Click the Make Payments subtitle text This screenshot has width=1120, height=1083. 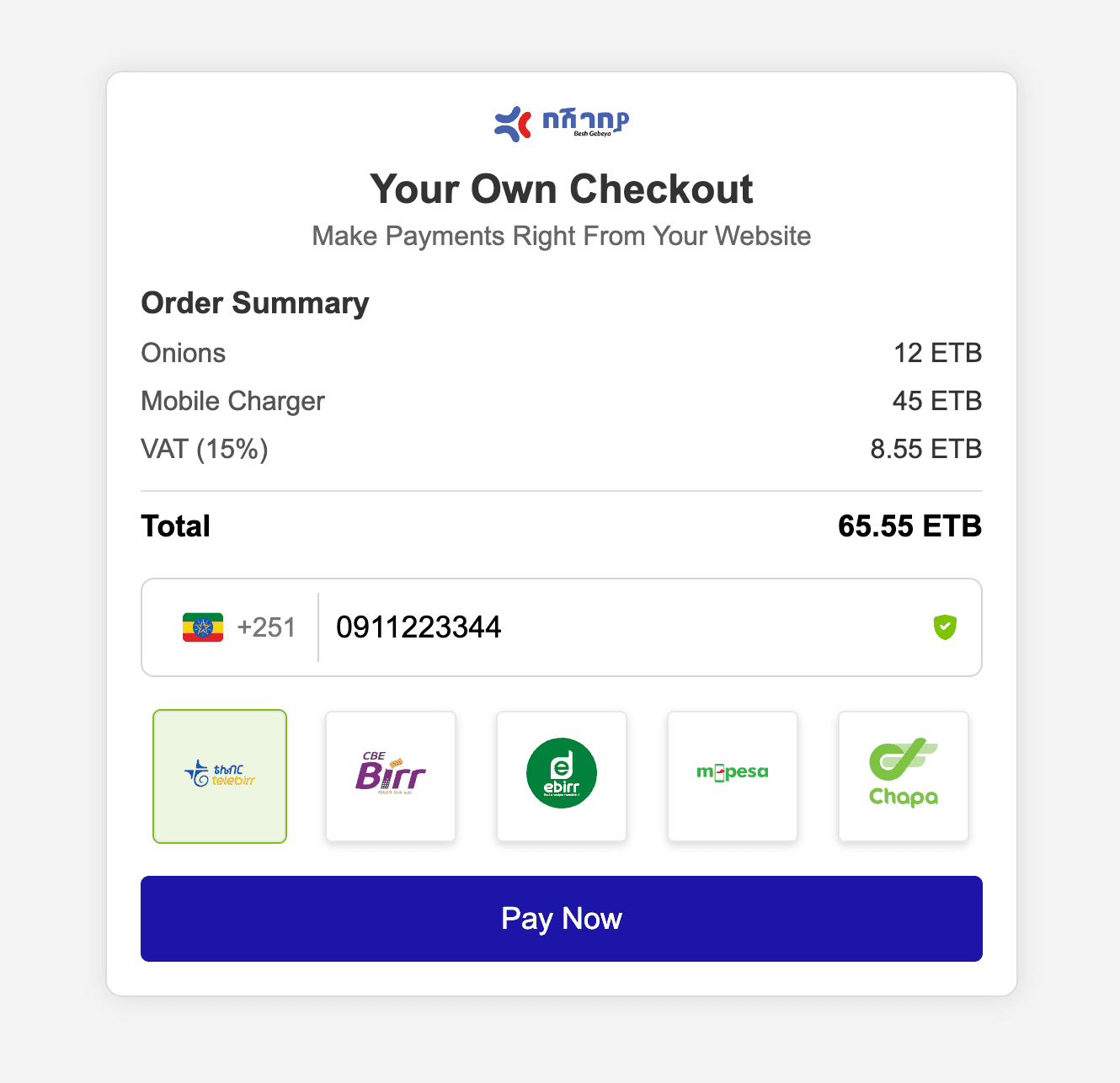click(x=562, y=236)
